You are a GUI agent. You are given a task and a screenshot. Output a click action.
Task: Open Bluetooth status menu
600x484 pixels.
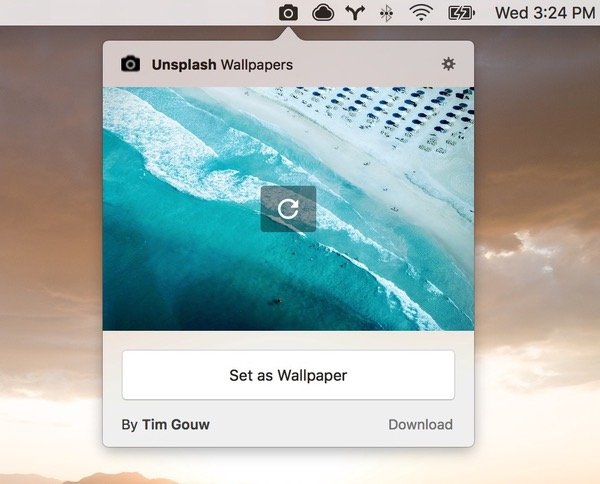point(386,13)
